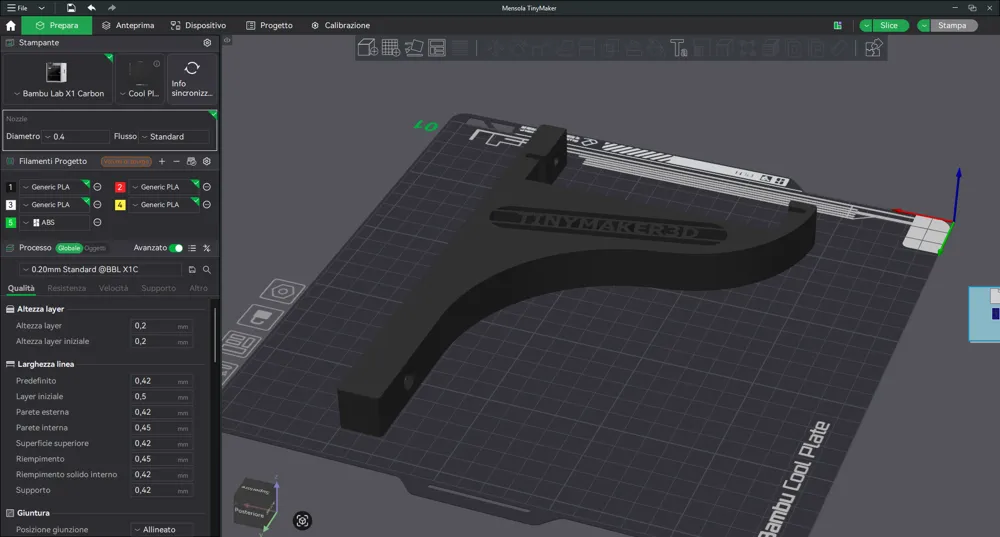Click the red filament 2 color swatch
The image size is (1000, 537).
point(120,187)
